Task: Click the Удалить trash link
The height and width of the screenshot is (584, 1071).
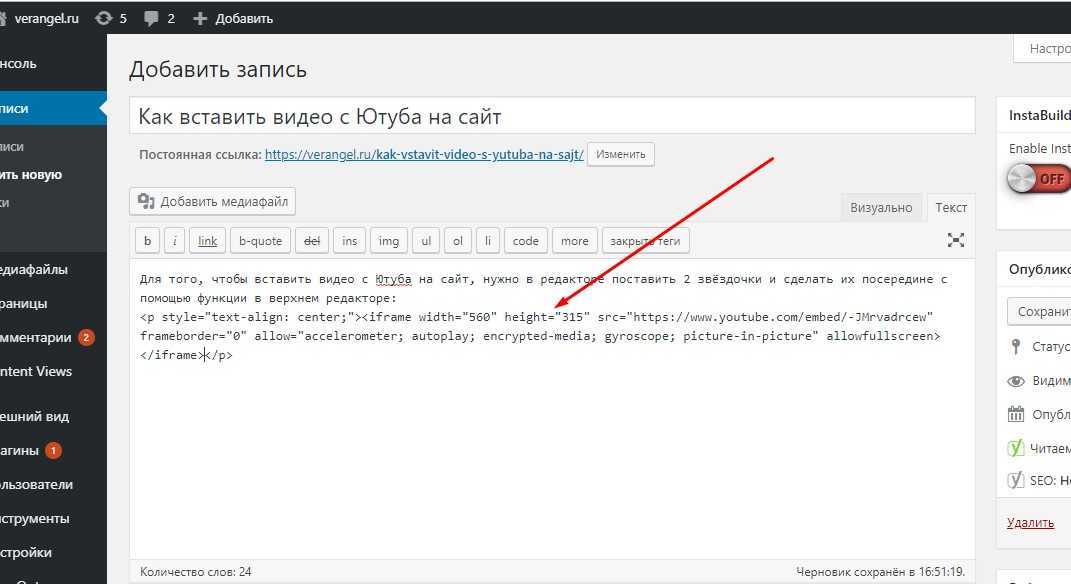Action: (x=1030, y=522)
